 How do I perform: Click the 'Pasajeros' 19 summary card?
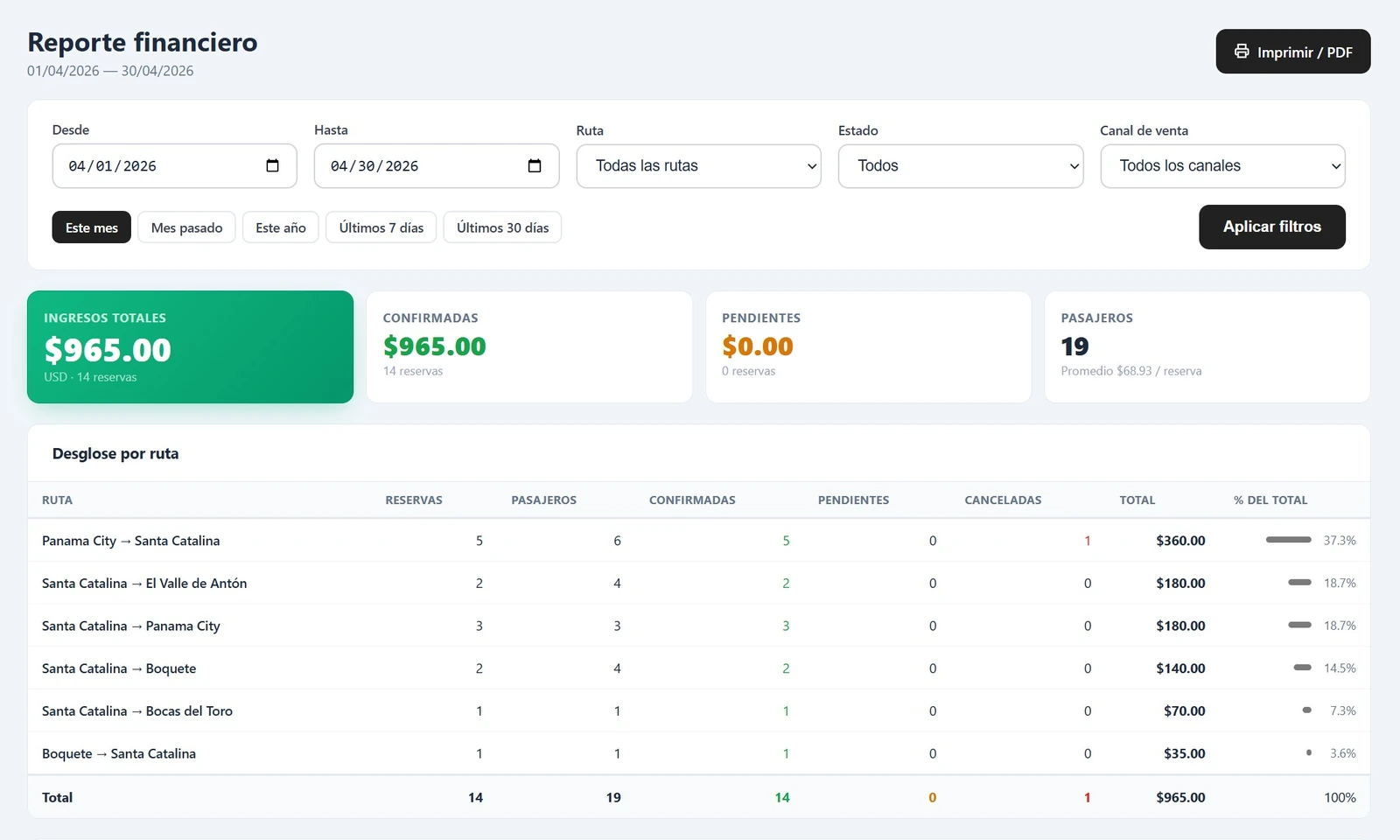point(1207,347)
